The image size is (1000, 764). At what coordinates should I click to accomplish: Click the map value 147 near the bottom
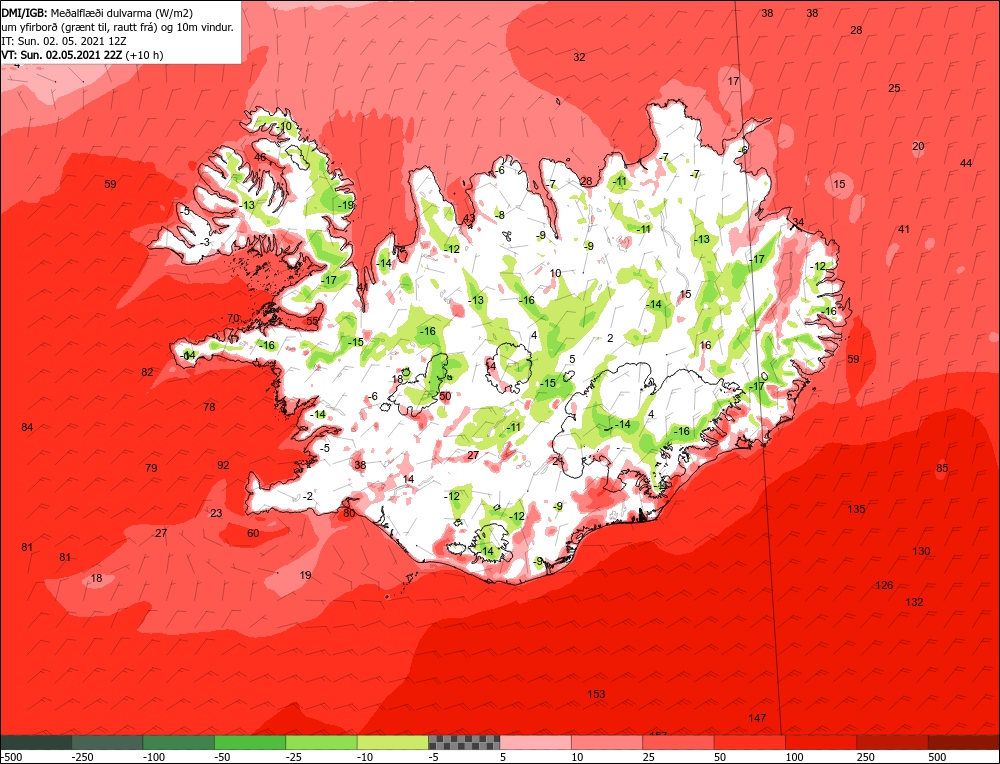(757, 718)
